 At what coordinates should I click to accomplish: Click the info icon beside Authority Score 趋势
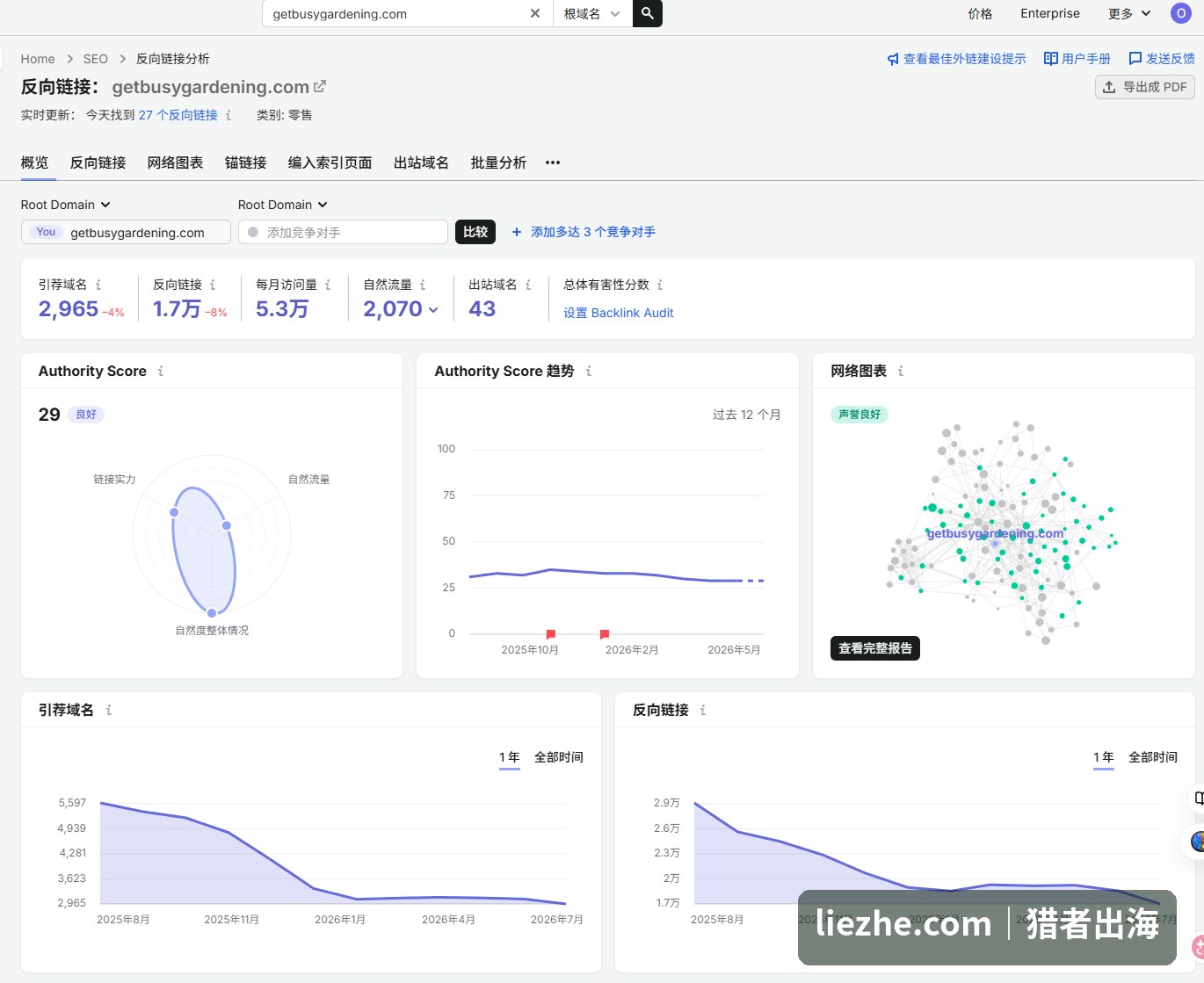[589, 371]
